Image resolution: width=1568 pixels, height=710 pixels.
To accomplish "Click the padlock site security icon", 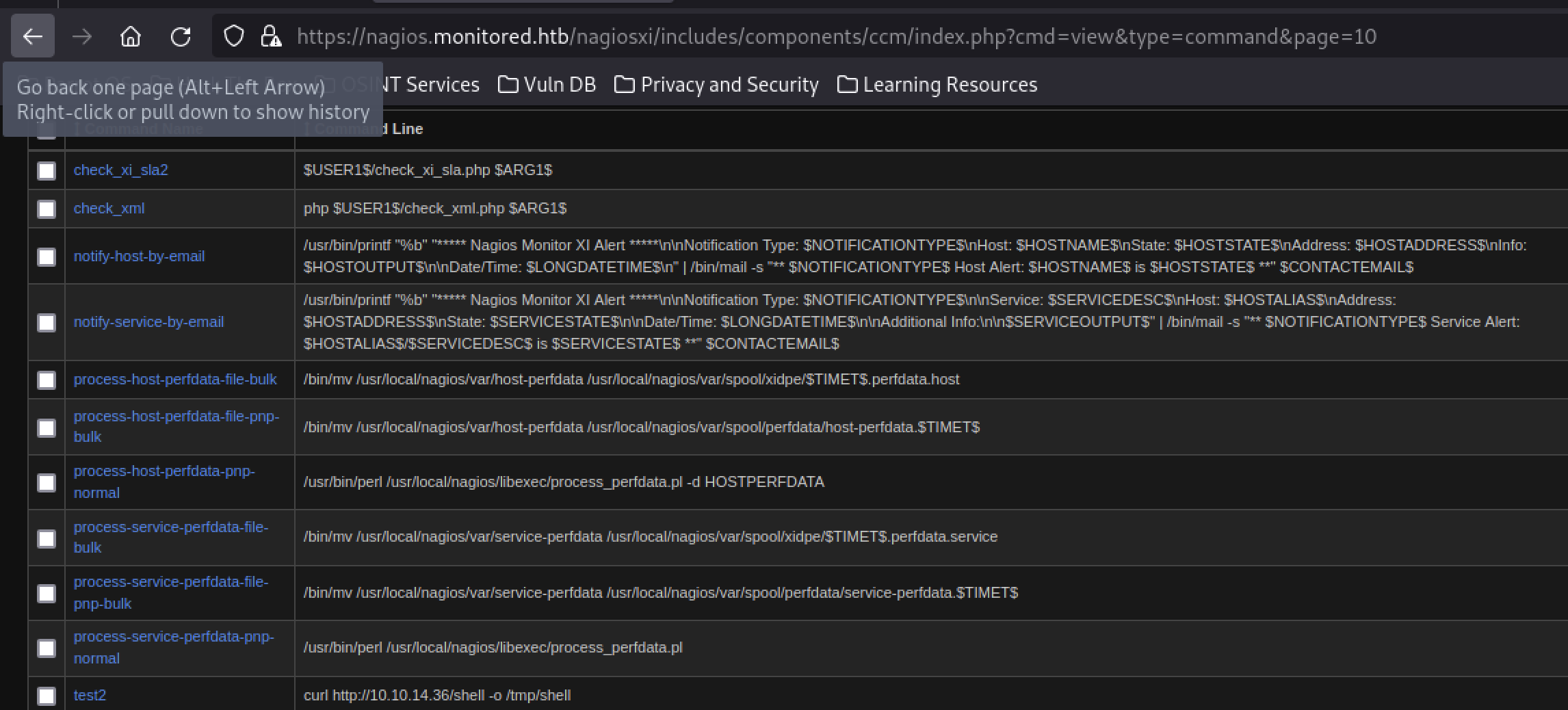I will [x=271, y=36].
